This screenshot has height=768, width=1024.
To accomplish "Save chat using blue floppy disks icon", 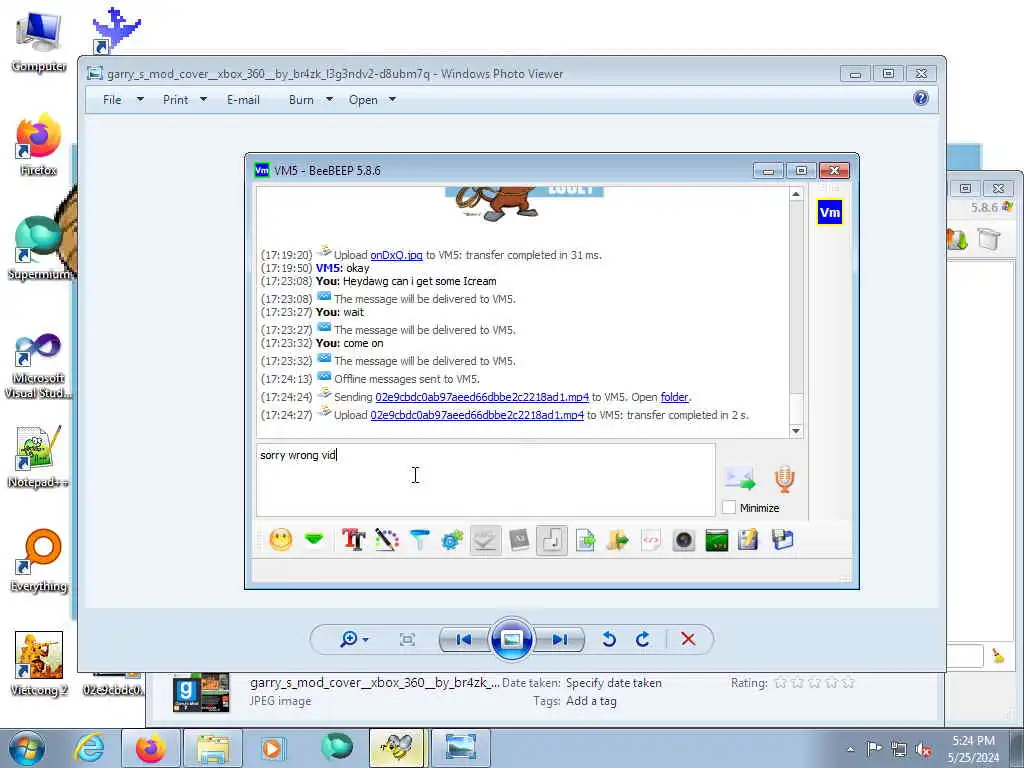I will coord(782,540).
